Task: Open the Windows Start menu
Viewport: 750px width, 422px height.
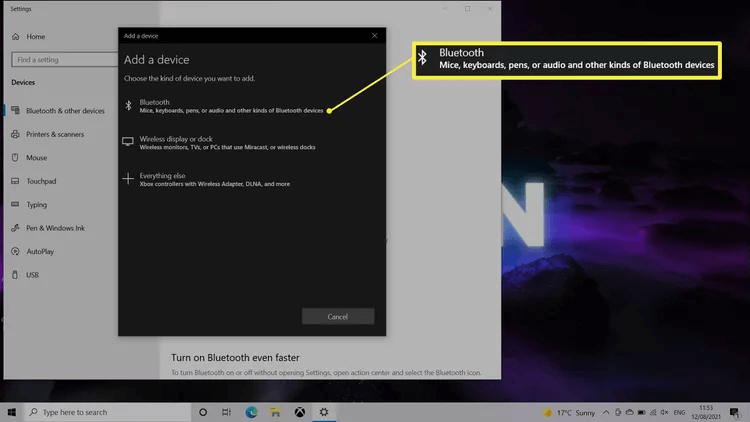Action: (x=12, y=412)
